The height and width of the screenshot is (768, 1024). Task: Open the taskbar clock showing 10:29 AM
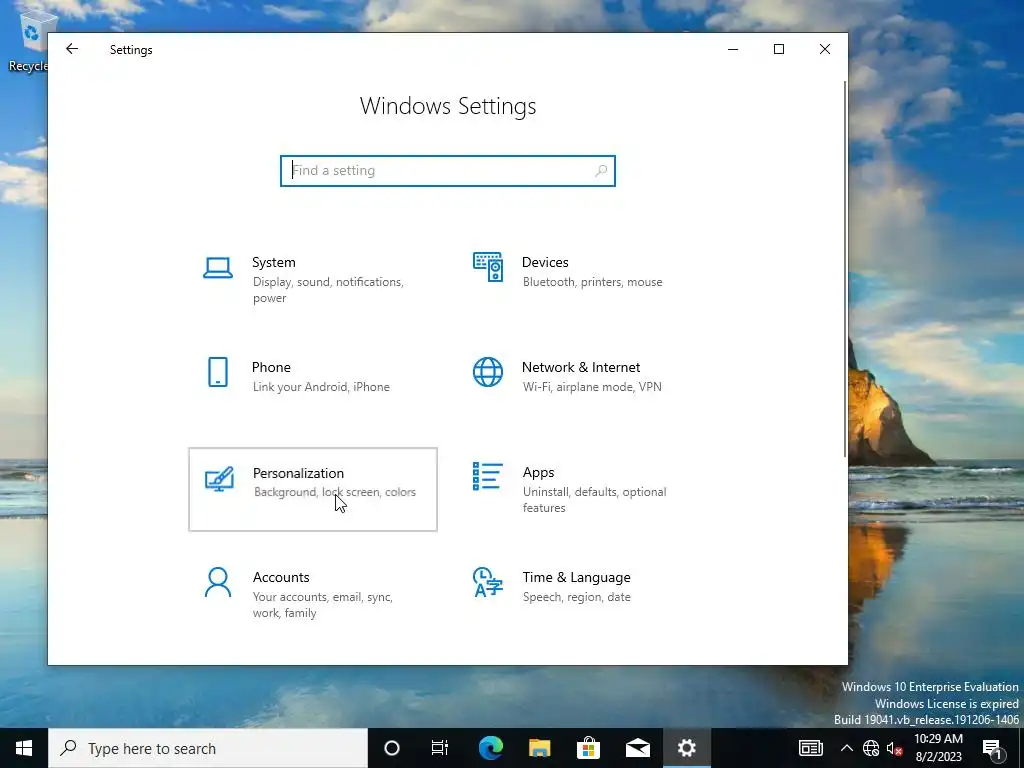[x=938, y=748]
